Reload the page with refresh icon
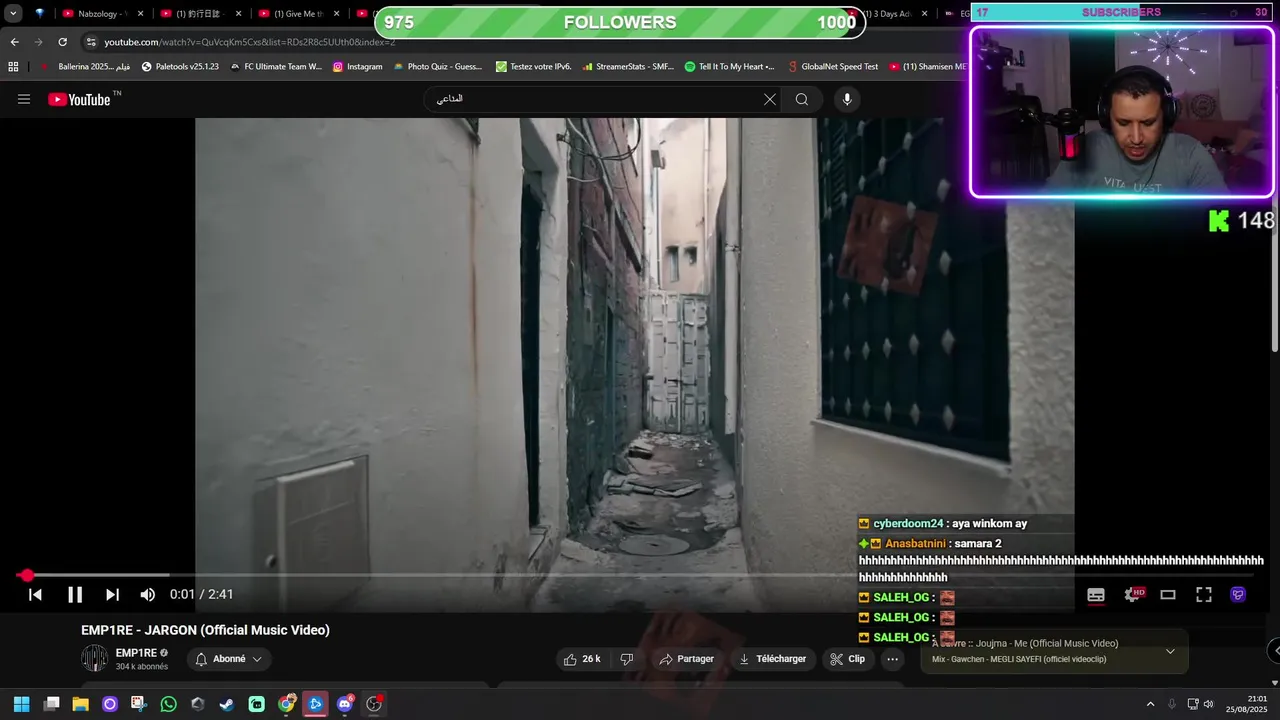Screen dimensions: 1280x720 tap(62, 42)
